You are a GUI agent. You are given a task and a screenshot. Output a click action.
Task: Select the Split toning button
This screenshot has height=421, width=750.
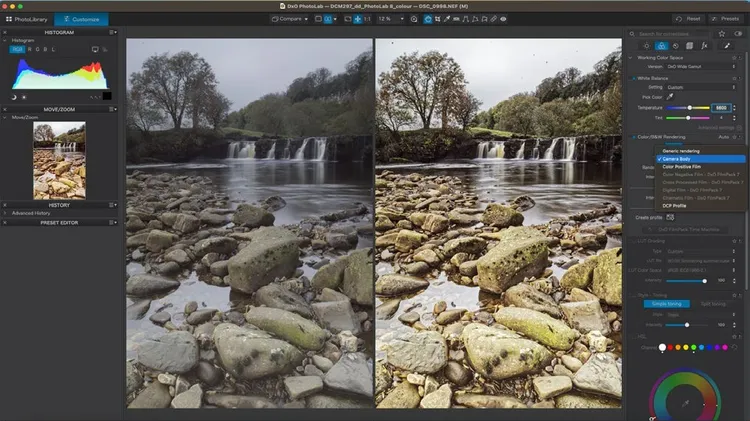[x=713, y=304]
